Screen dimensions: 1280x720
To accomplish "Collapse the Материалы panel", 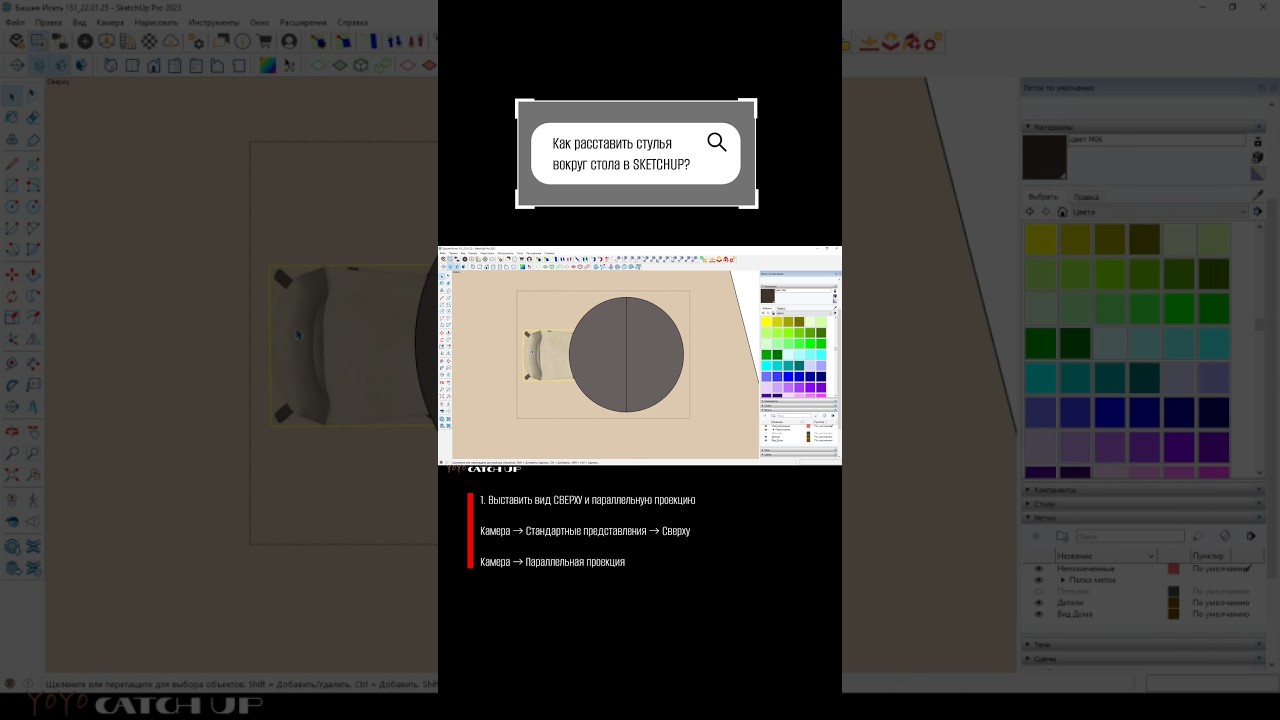I will pos(1144,127).
